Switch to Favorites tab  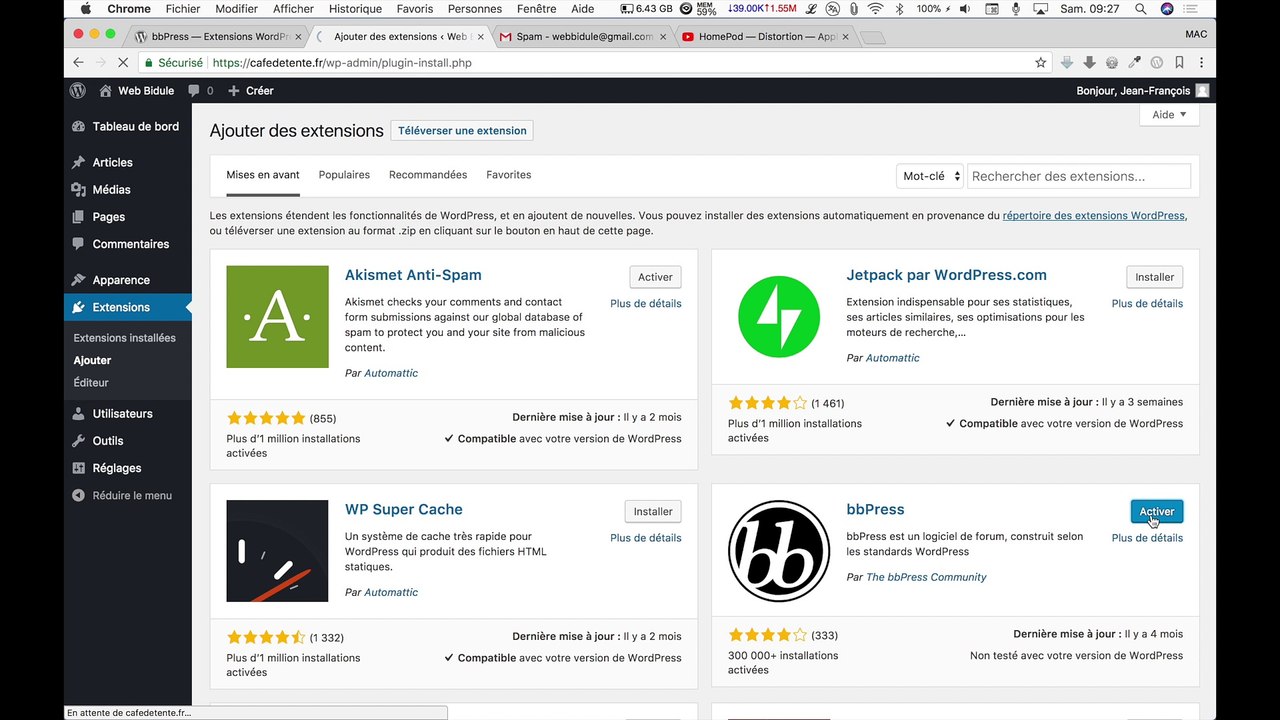(509, 175)
